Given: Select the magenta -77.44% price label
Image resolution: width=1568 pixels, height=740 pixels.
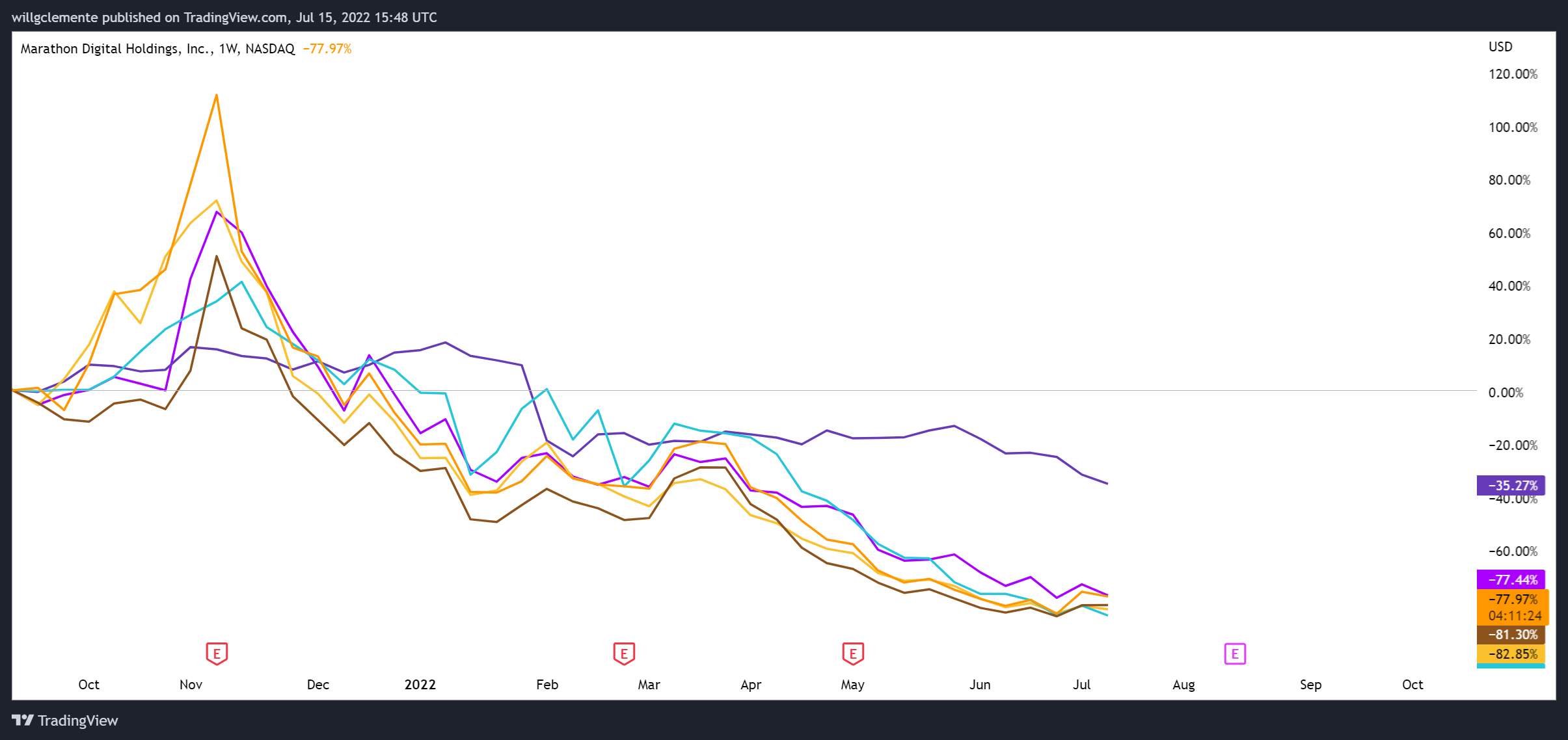Looking at the screenshot, I should pyautogui.click(x=1511, y=579).
